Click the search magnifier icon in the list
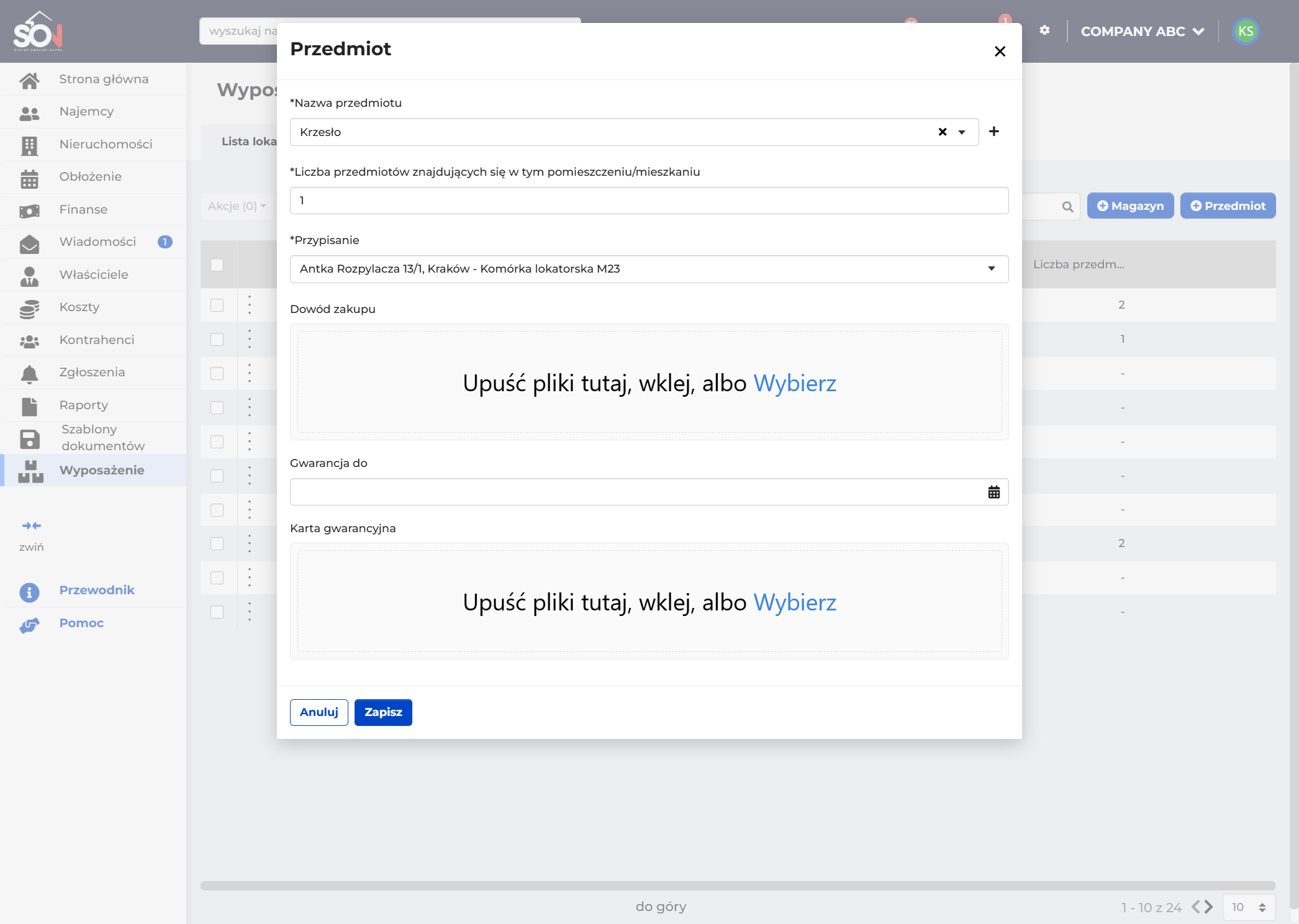This screenshot has height=924, width=1299. 1067,207
